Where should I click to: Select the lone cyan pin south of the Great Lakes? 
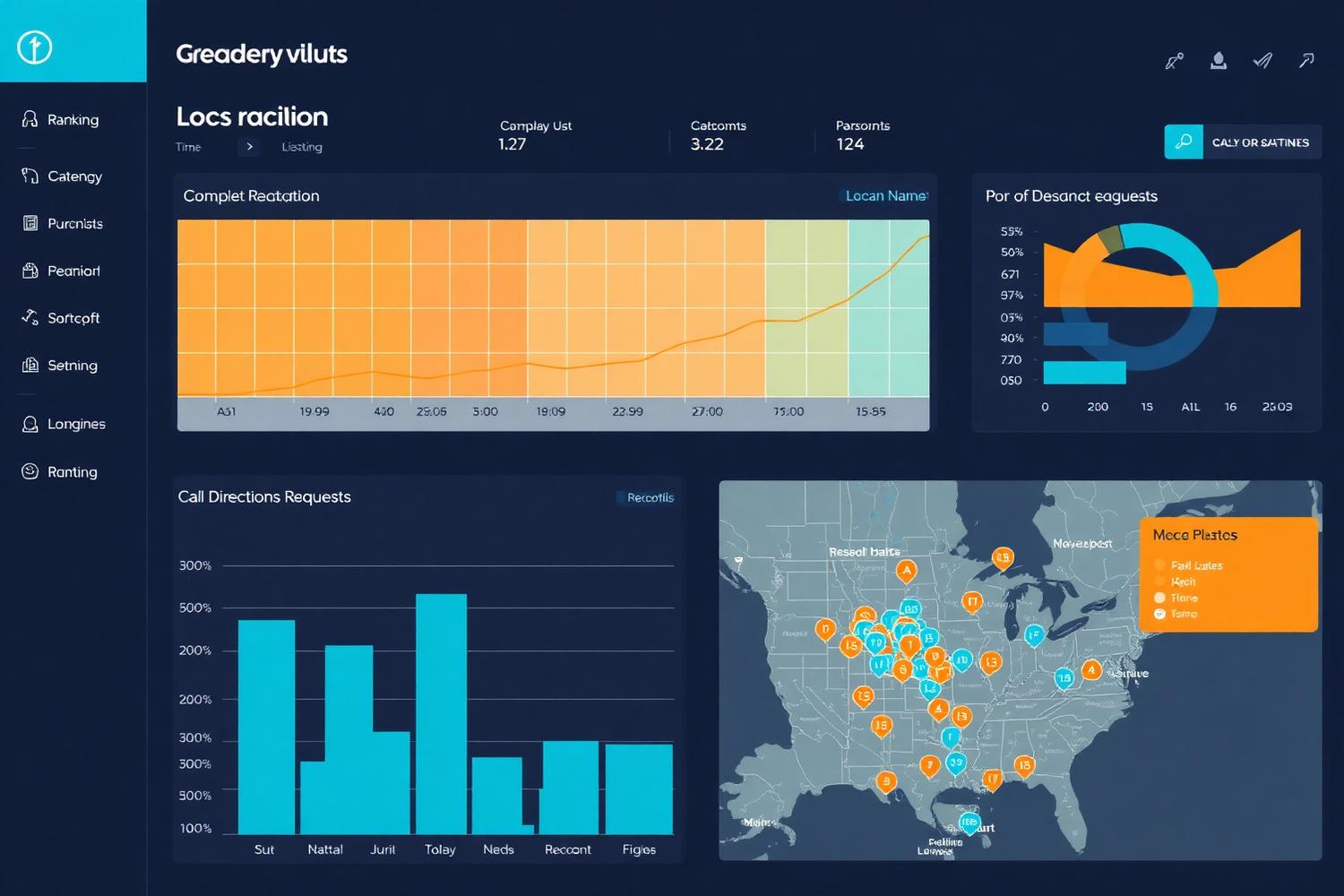1034,635
